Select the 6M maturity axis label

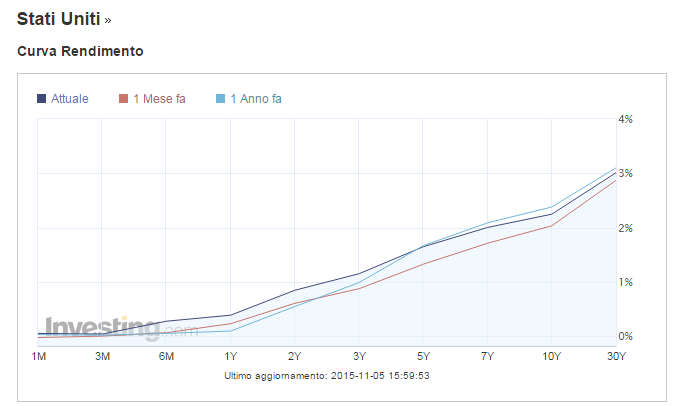[167, 357]
